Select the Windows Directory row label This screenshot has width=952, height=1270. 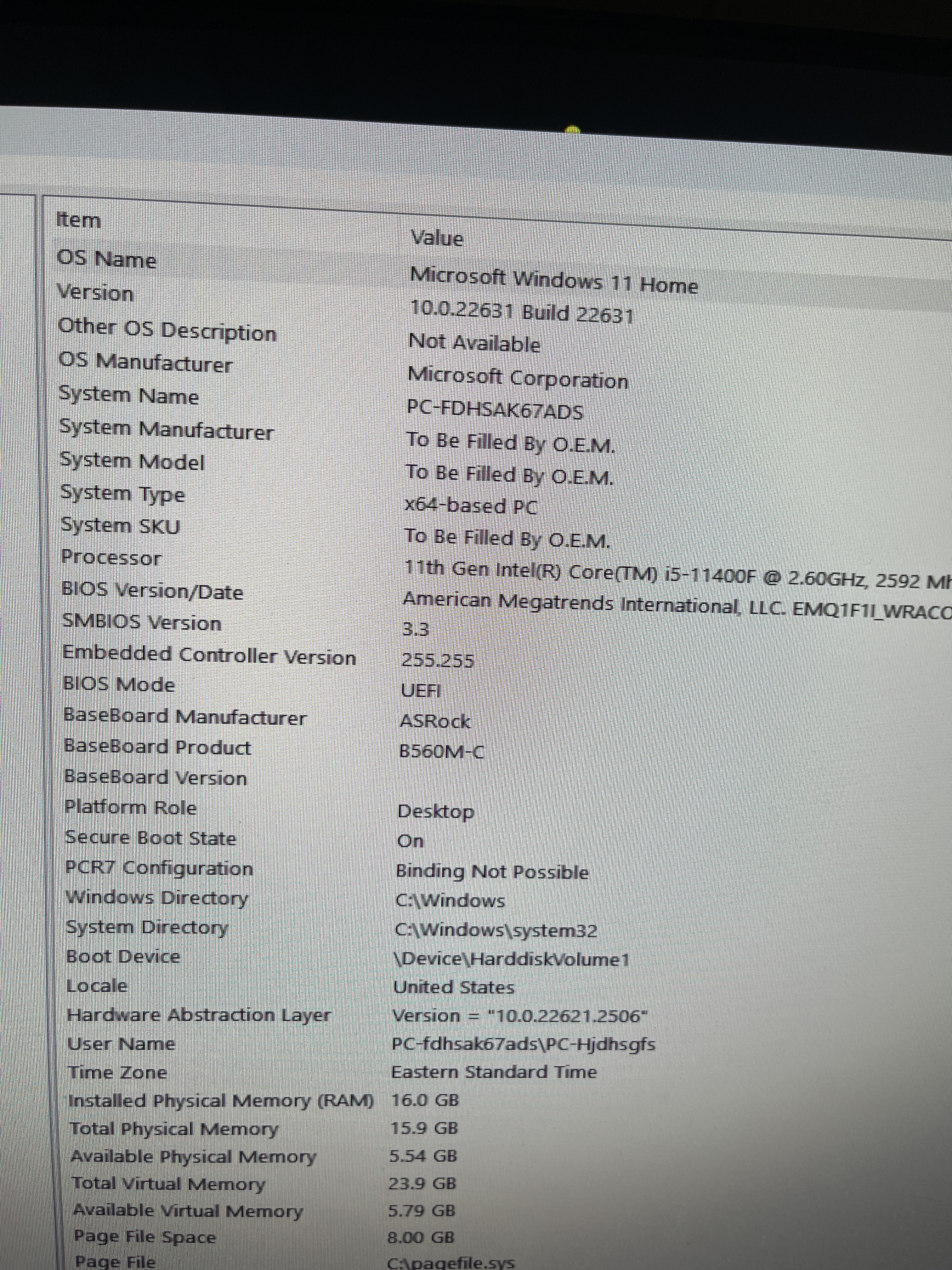(x=157, y=898)
